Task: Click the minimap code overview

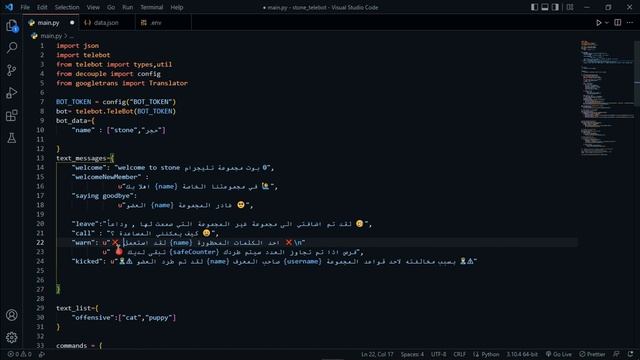Action: click(x=607, y=98)
